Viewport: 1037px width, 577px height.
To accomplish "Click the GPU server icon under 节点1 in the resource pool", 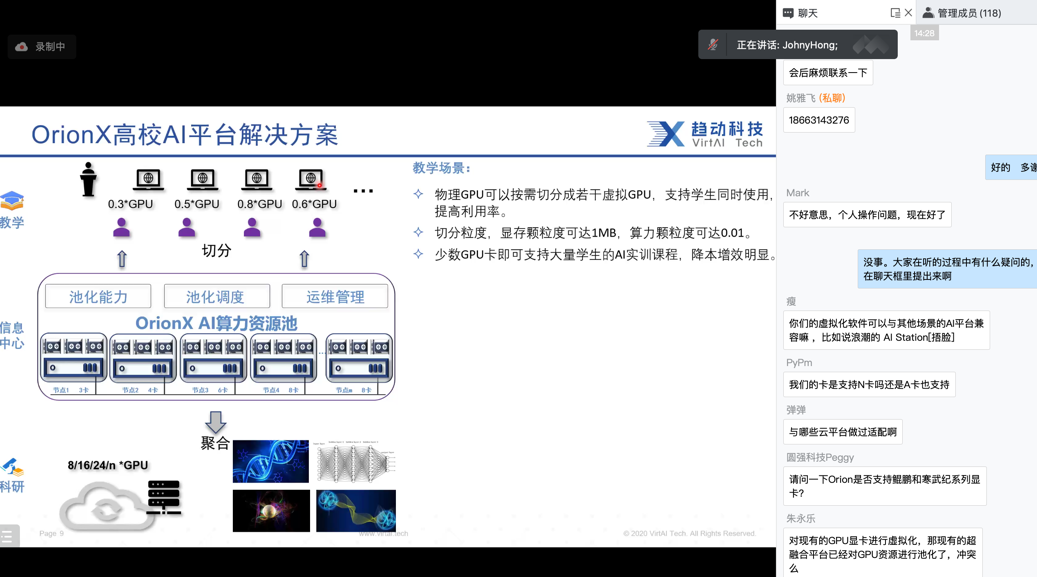I will coord(72,360).
